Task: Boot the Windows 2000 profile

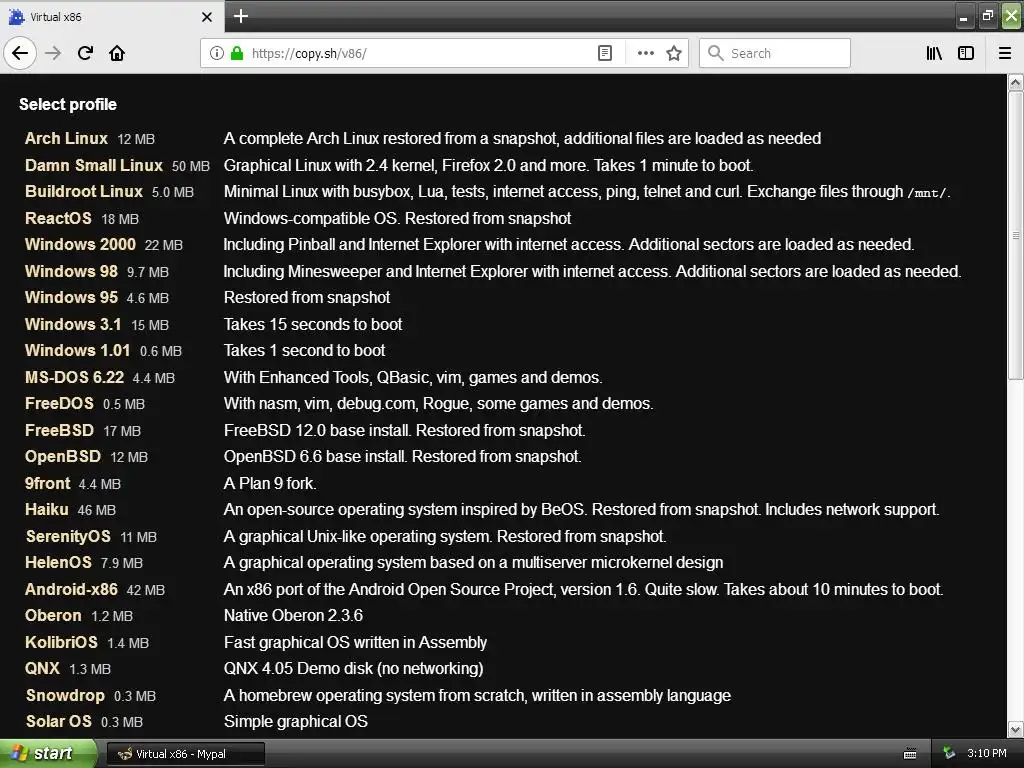Action: tap(80, 244)
